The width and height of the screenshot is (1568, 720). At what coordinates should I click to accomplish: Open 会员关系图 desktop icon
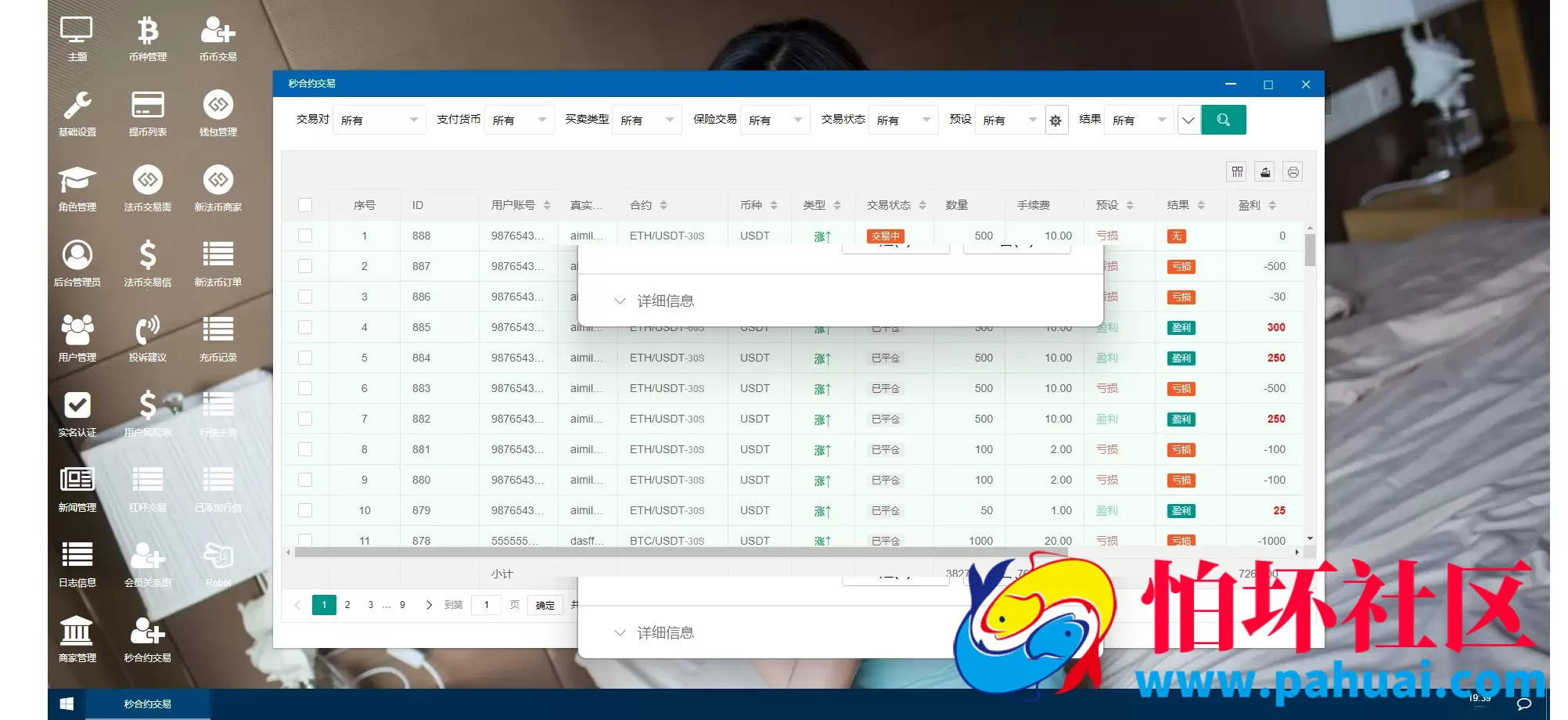(147, 565)
